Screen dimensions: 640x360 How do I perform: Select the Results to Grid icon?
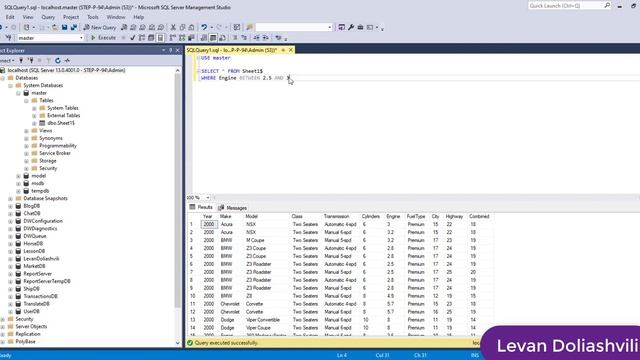213,38
